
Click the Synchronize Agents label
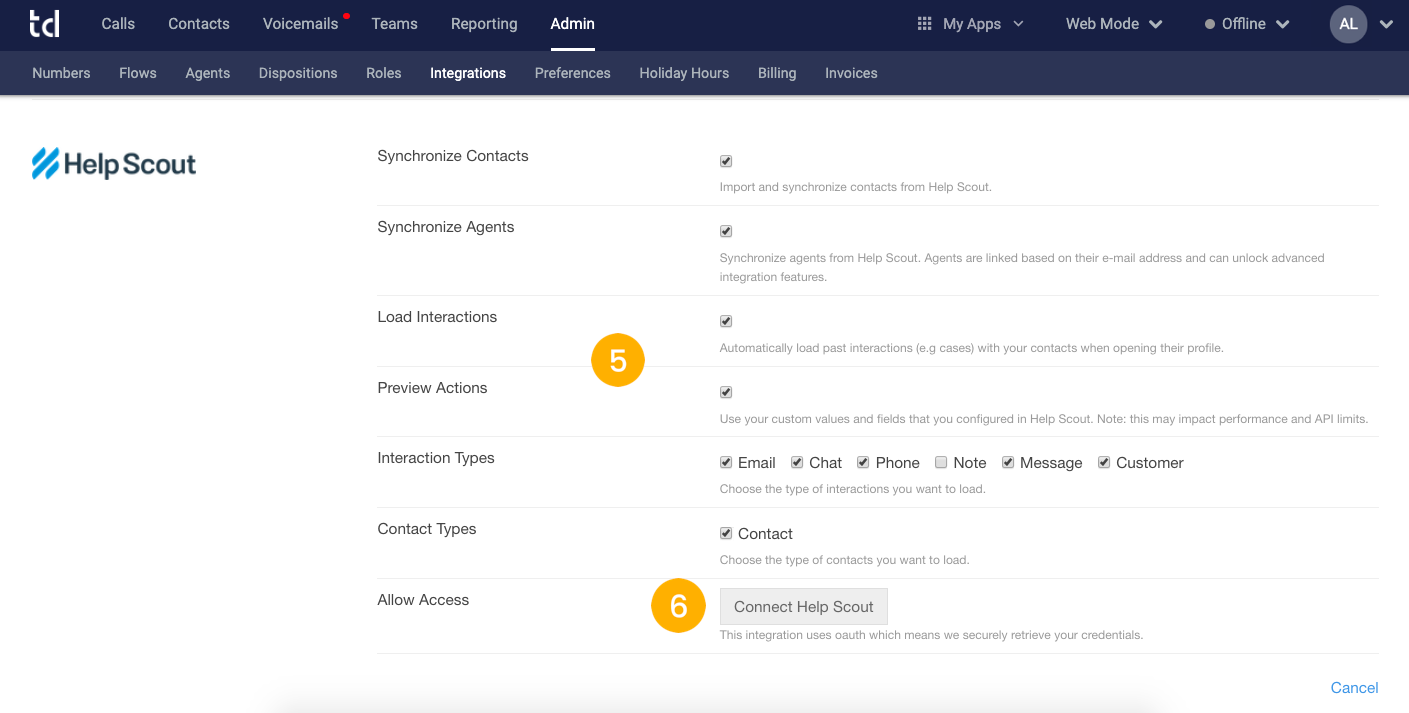[446, 227]
